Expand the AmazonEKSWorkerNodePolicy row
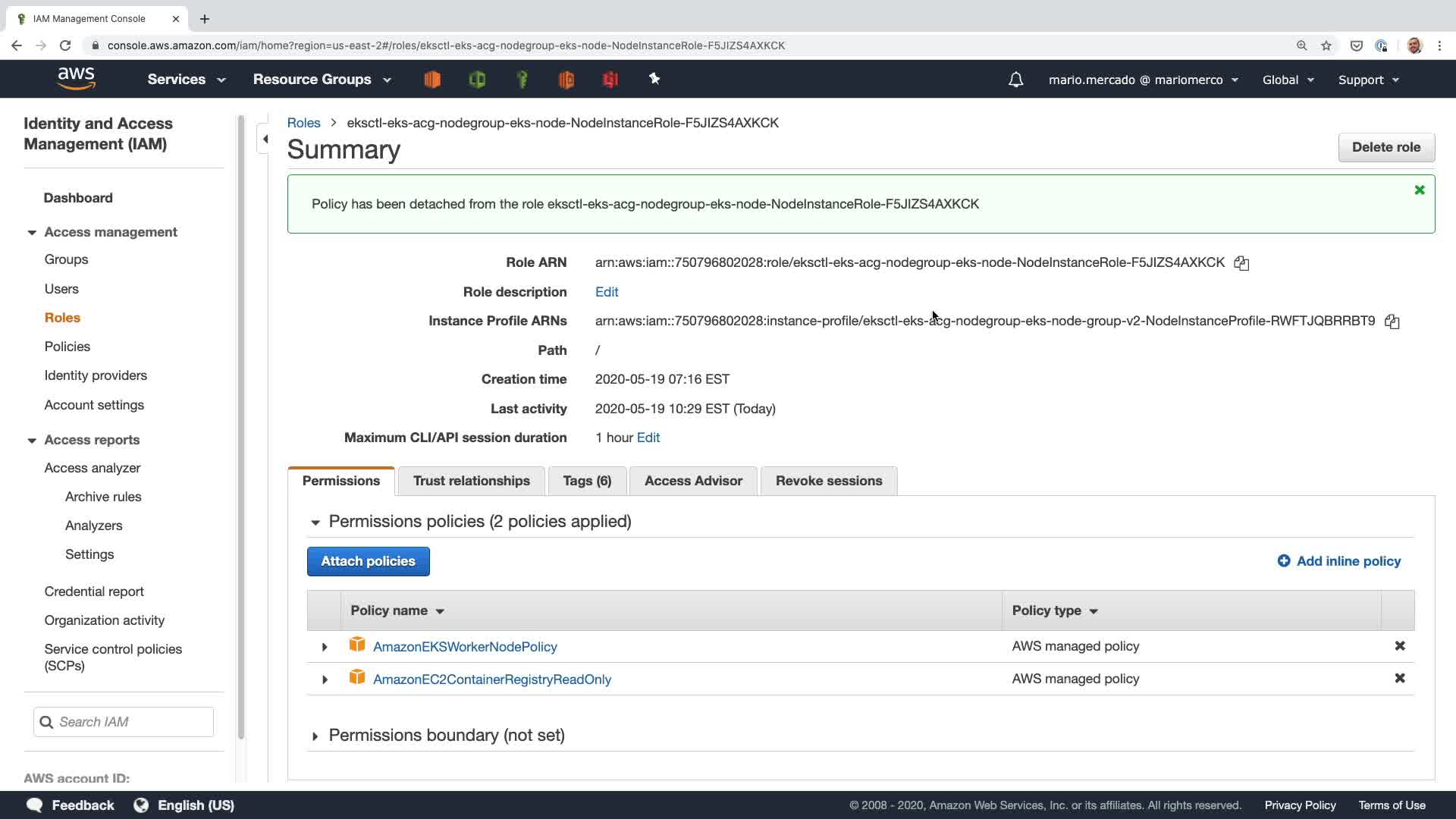The width and height of the screenshot is (1456, 819). click(325, 647)
